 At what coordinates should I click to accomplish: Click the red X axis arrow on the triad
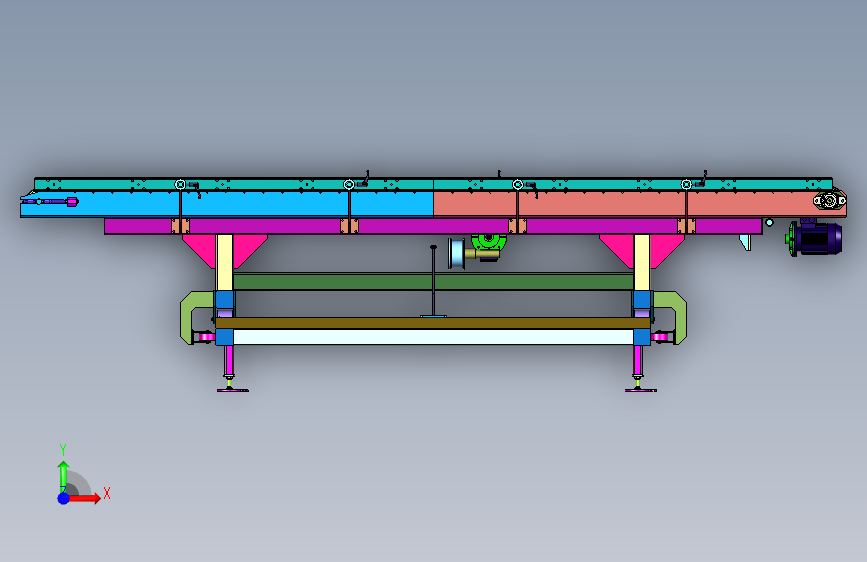click(86, 498)
